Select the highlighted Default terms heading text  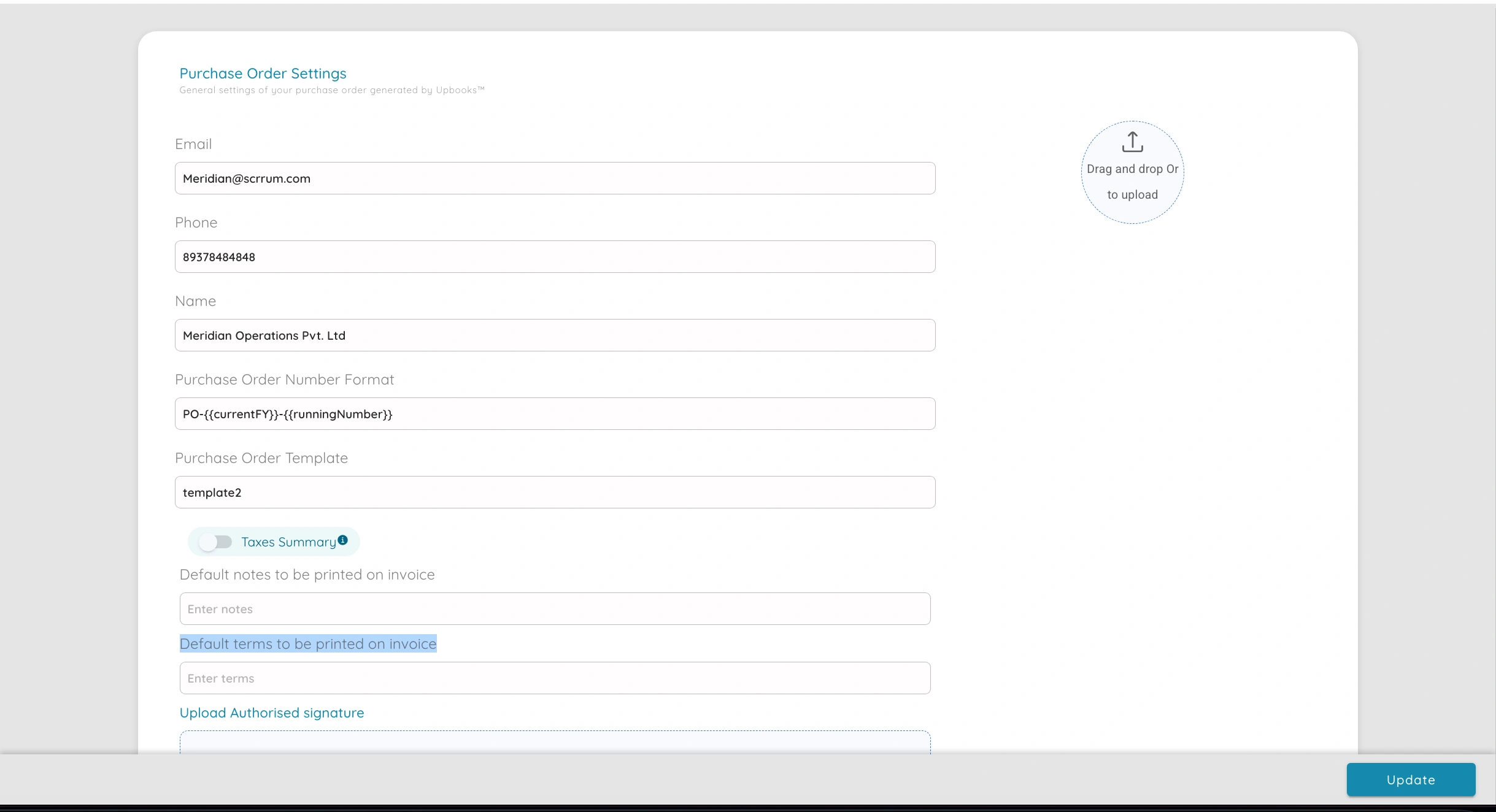pos(308,643)
